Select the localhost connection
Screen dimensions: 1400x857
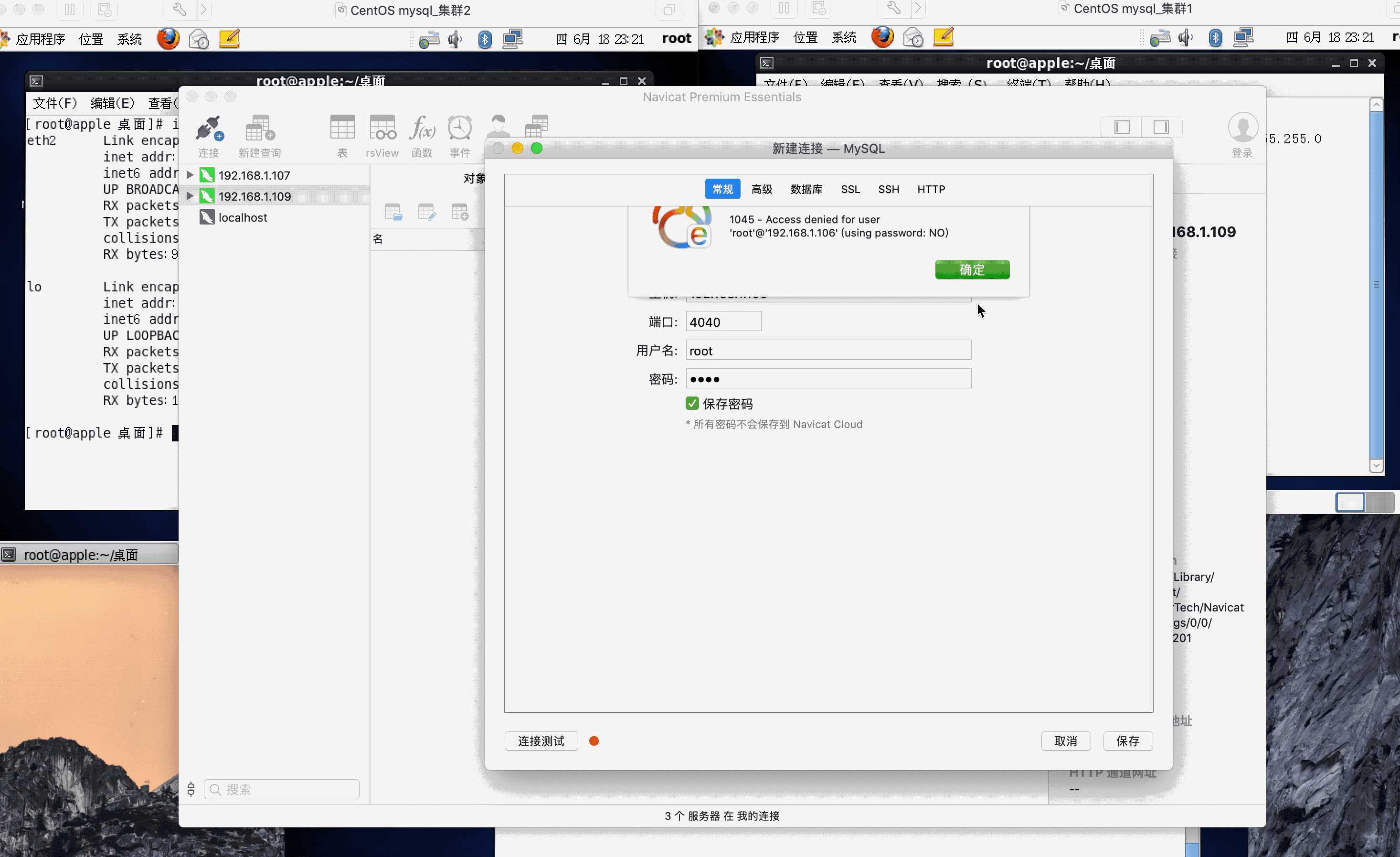(x=275, y=217)
